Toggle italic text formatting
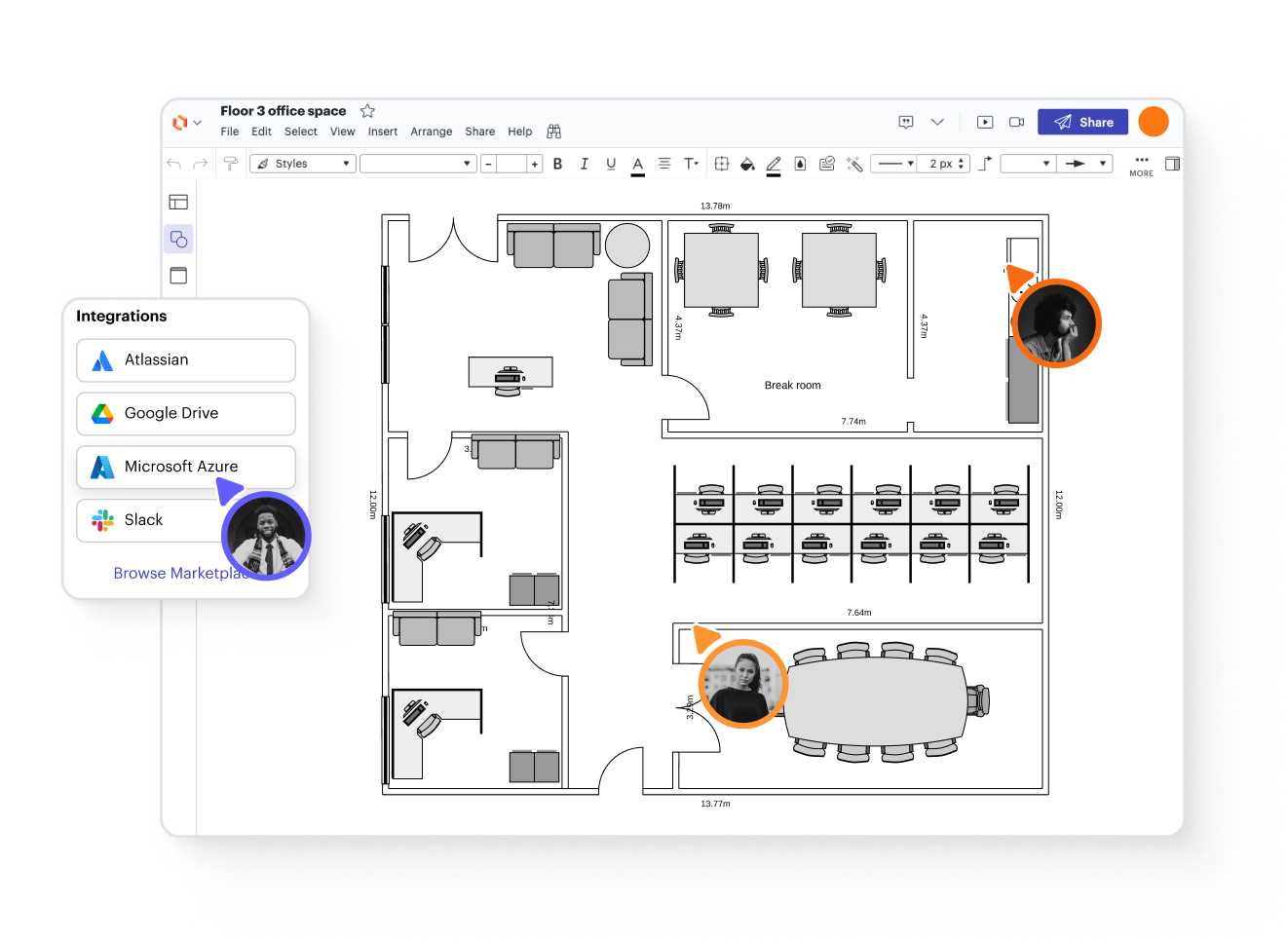1288x941 pixels. click(x=584, y=164)
